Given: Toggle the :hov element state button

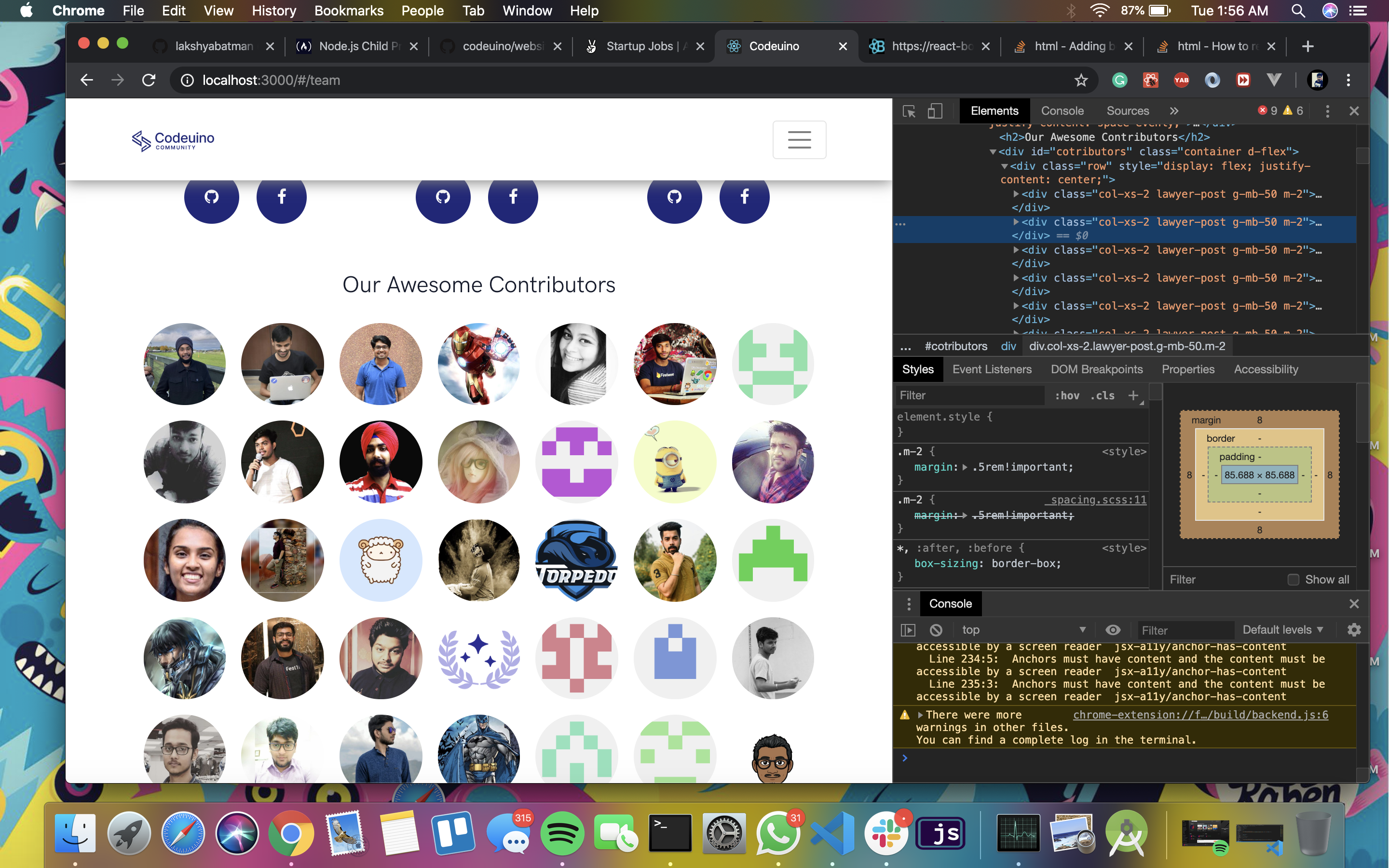Looking at the screenshot, I should point(1067,395).
